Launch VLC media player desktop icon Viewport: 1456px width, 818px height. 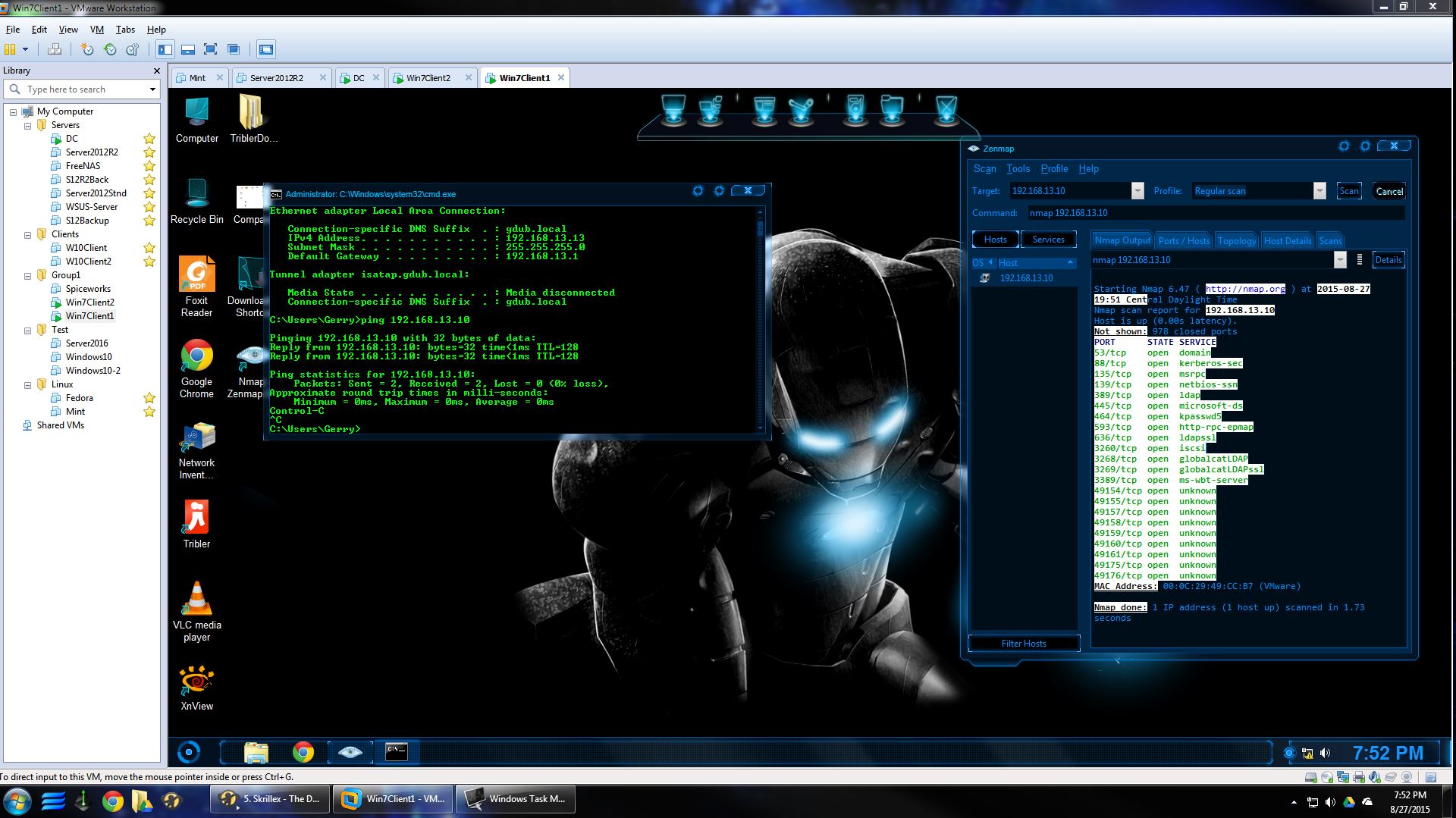[196, 611]
